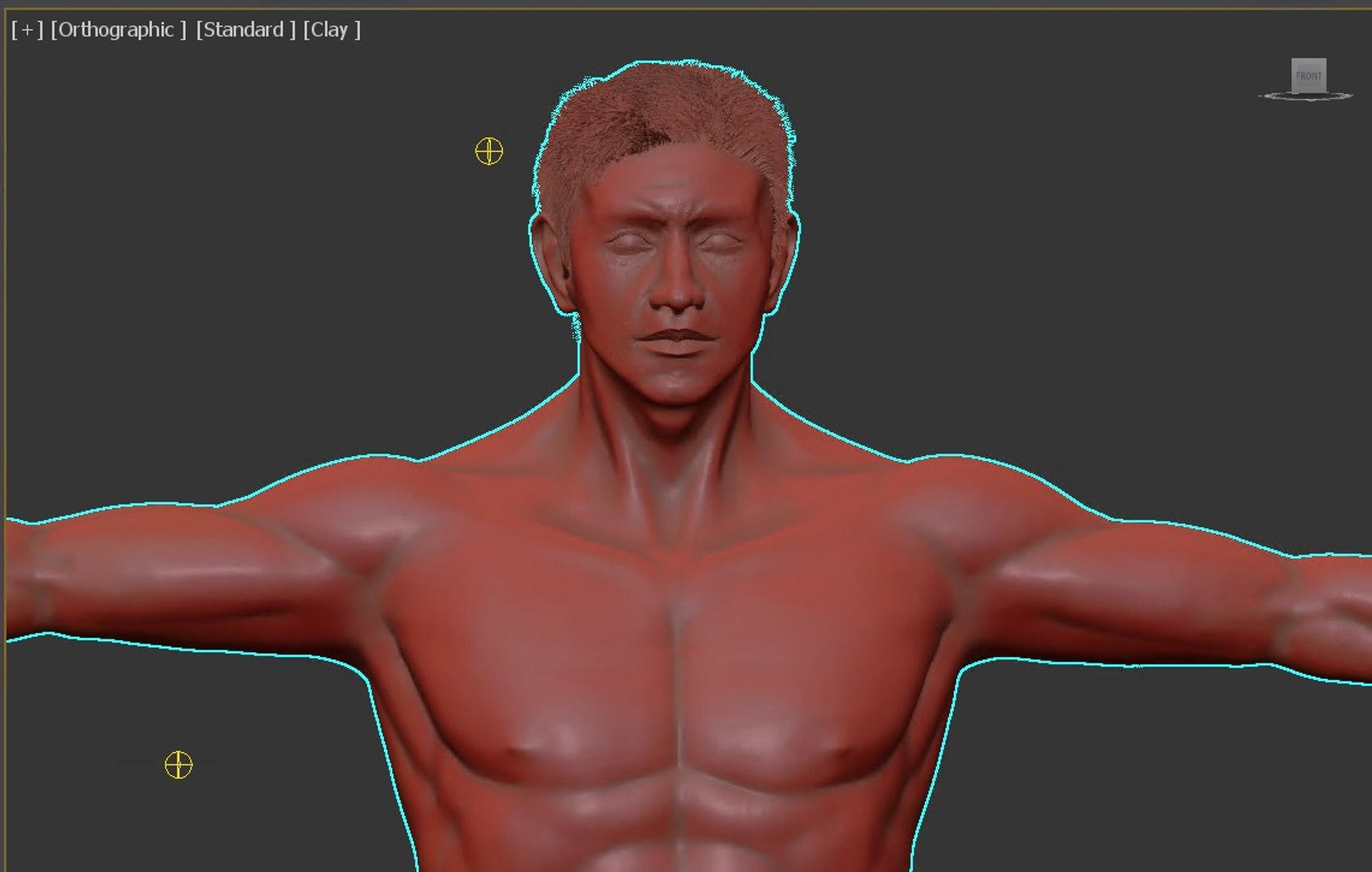Open the Orthographic view menu
This screenshot has height=872, width=1372.
click(119, 30)
